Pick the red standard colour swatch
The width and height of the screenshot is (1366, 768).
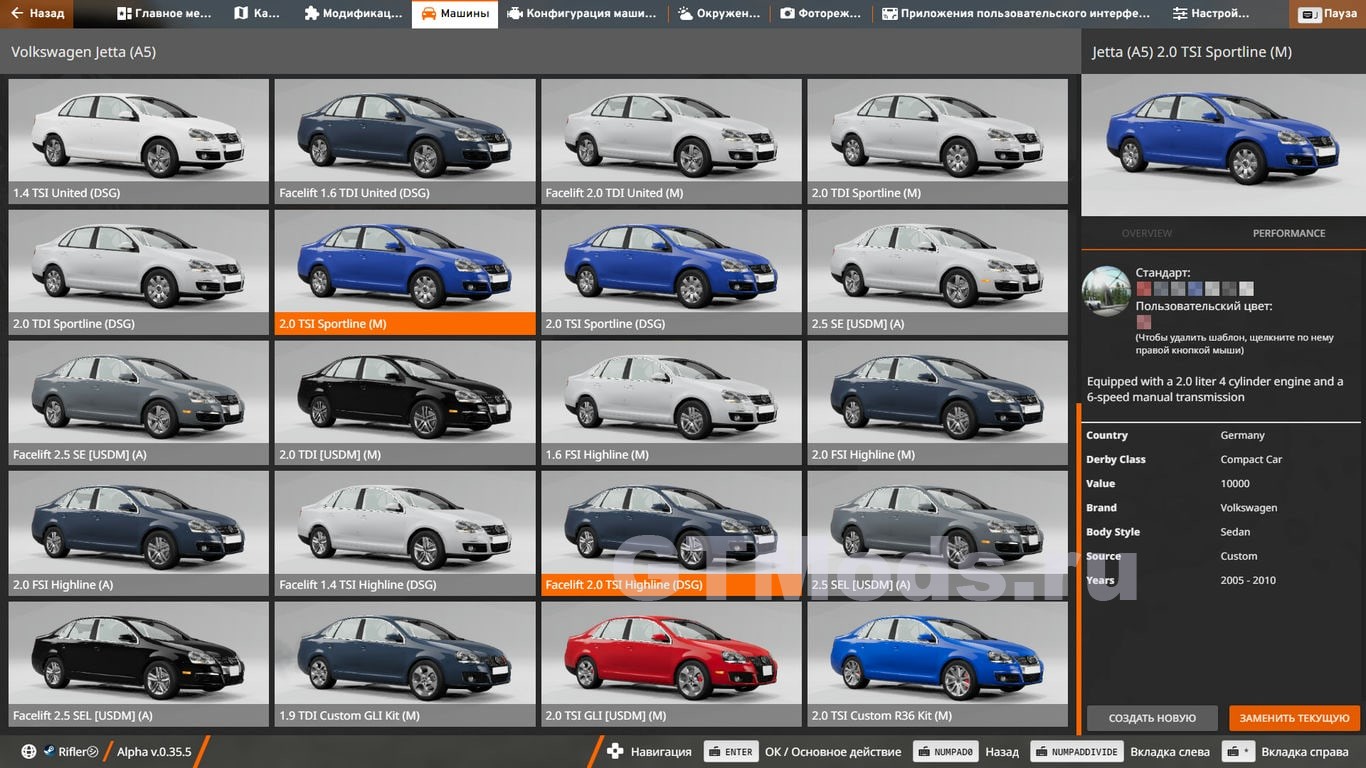click(x=1144, y=289)
